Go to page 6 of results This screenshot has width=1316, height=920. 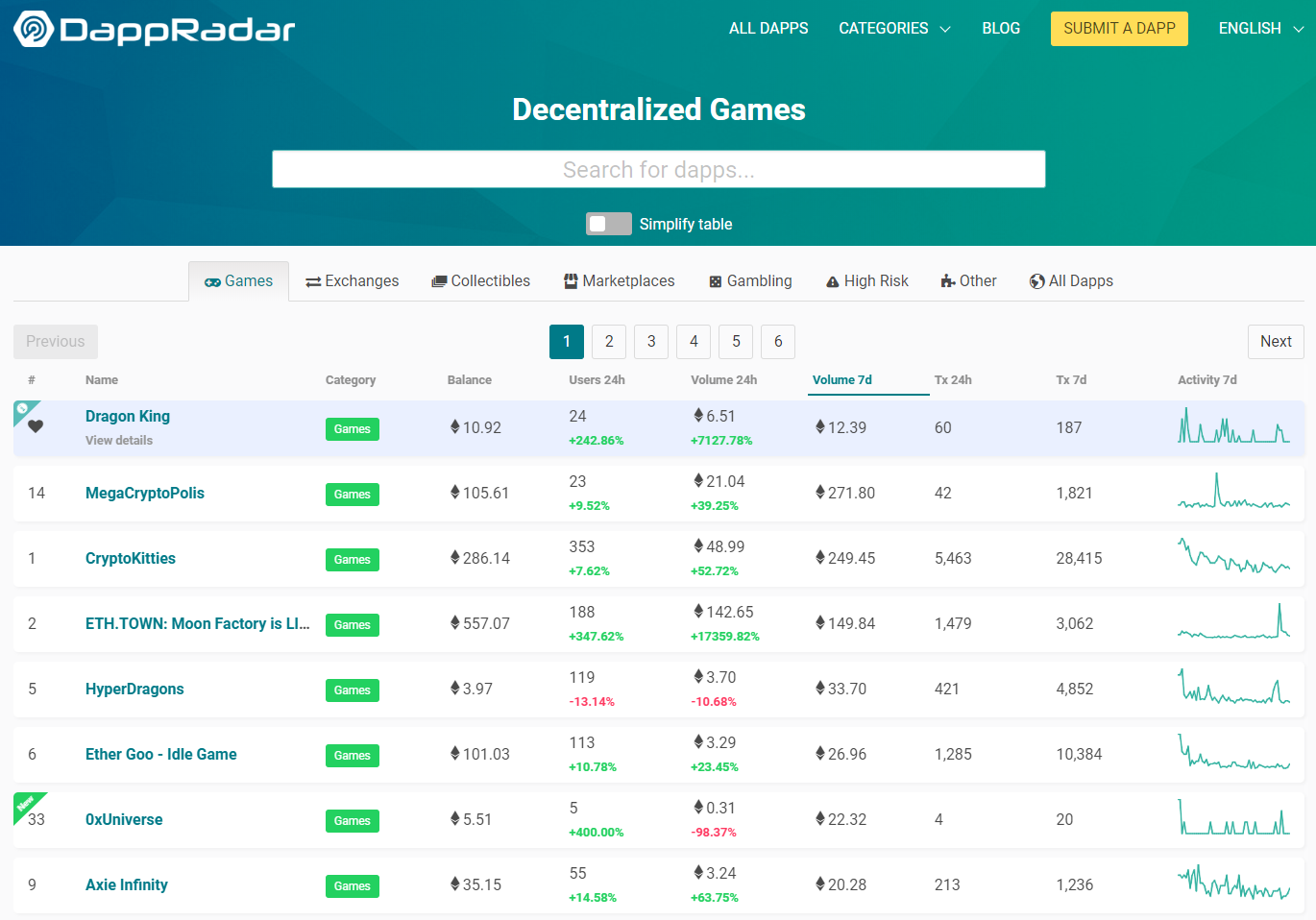(778, 342)
